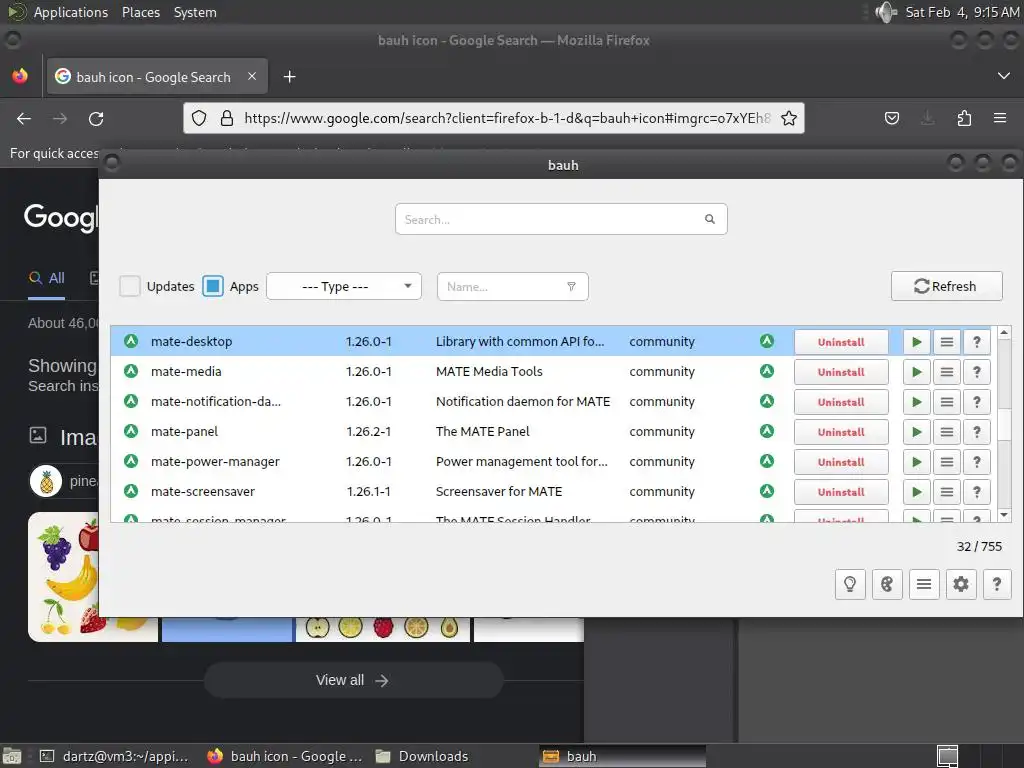The width and height of the screenshot is (1024, 768).
Task: Show mate-panel info question mark
Action: pos(976,432)
